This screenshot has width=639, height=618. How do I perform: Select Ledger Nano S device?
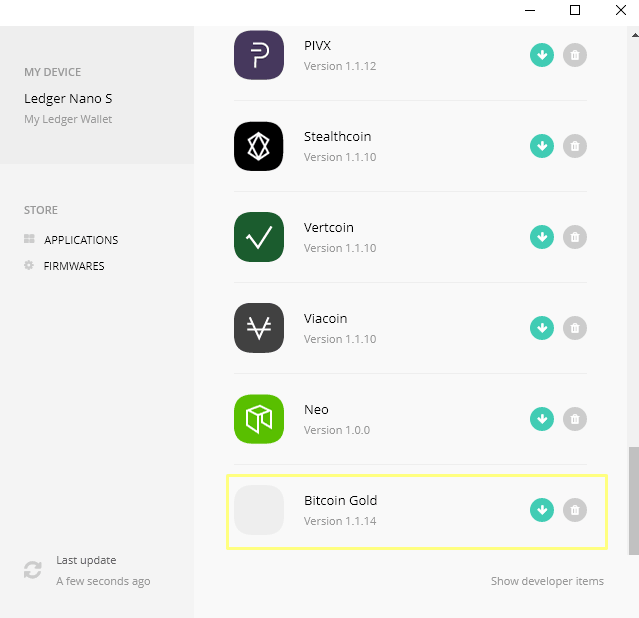(68, 99)
